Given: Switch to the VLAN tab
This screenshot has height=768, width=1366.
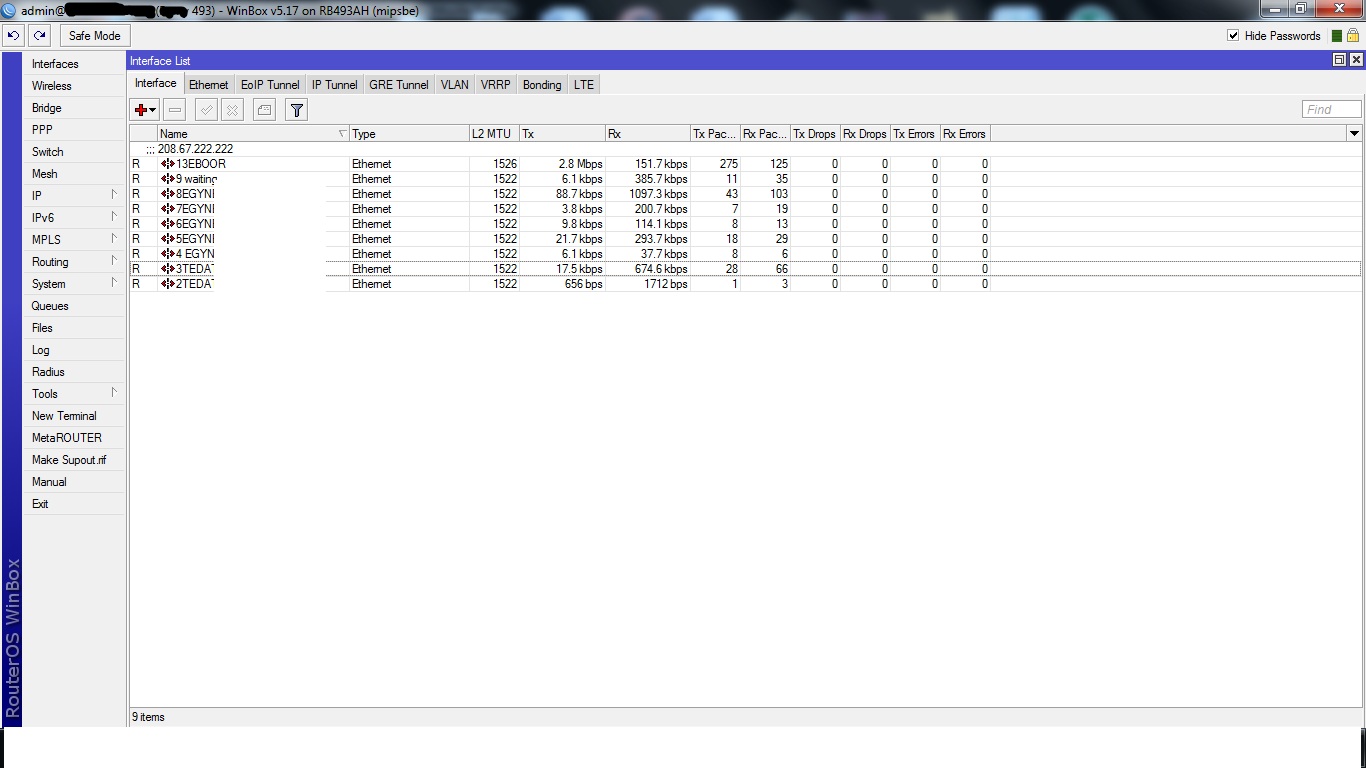Looking at the screenshot, I should (454, 84).
